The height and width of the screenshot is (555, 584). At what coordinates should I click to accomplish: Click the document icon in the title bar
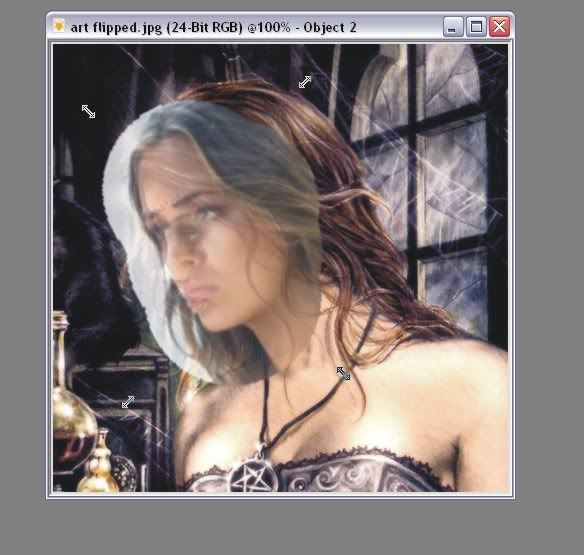coord(58,26)
